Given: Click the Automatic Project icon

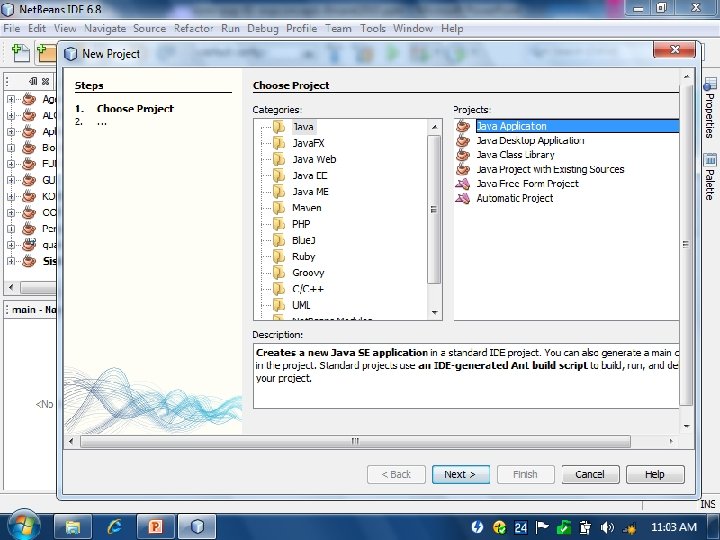Looking at the screenshot, I should click(x=463, y=198).
